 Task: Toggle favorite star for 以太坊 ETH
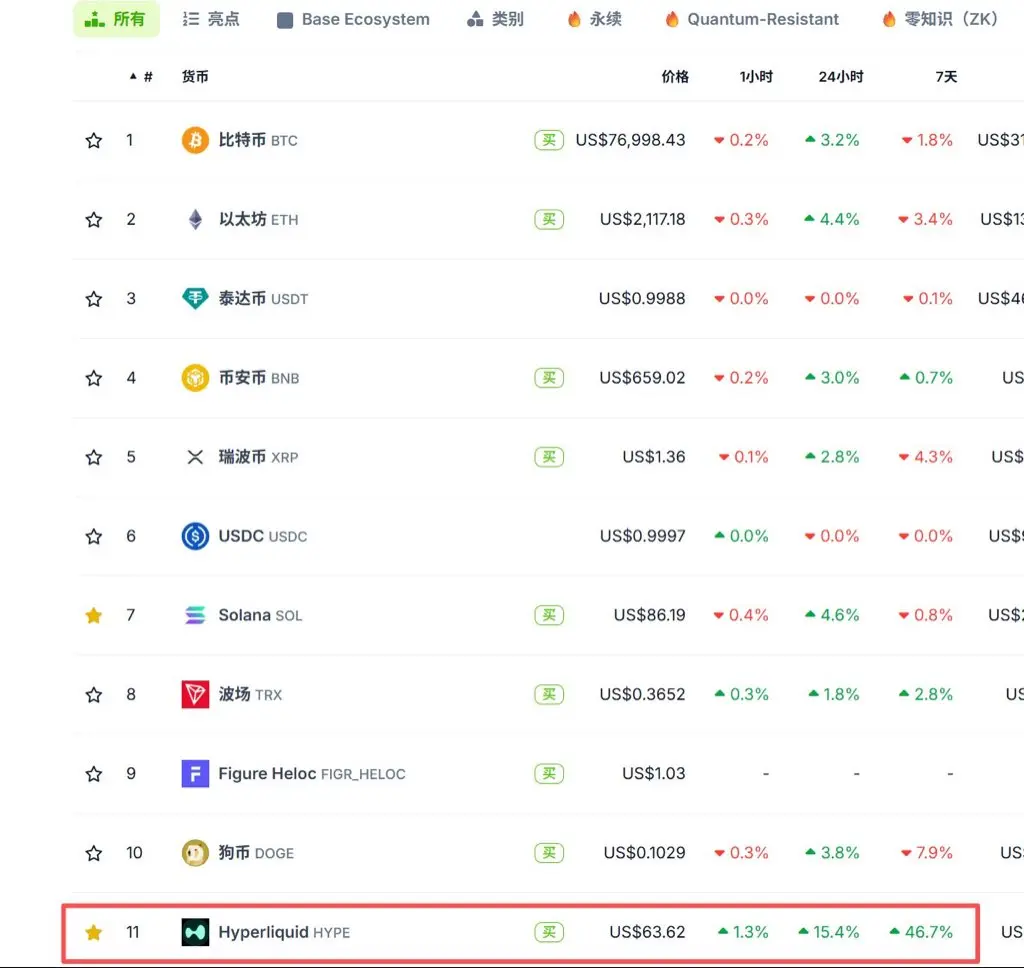[93, 219]
